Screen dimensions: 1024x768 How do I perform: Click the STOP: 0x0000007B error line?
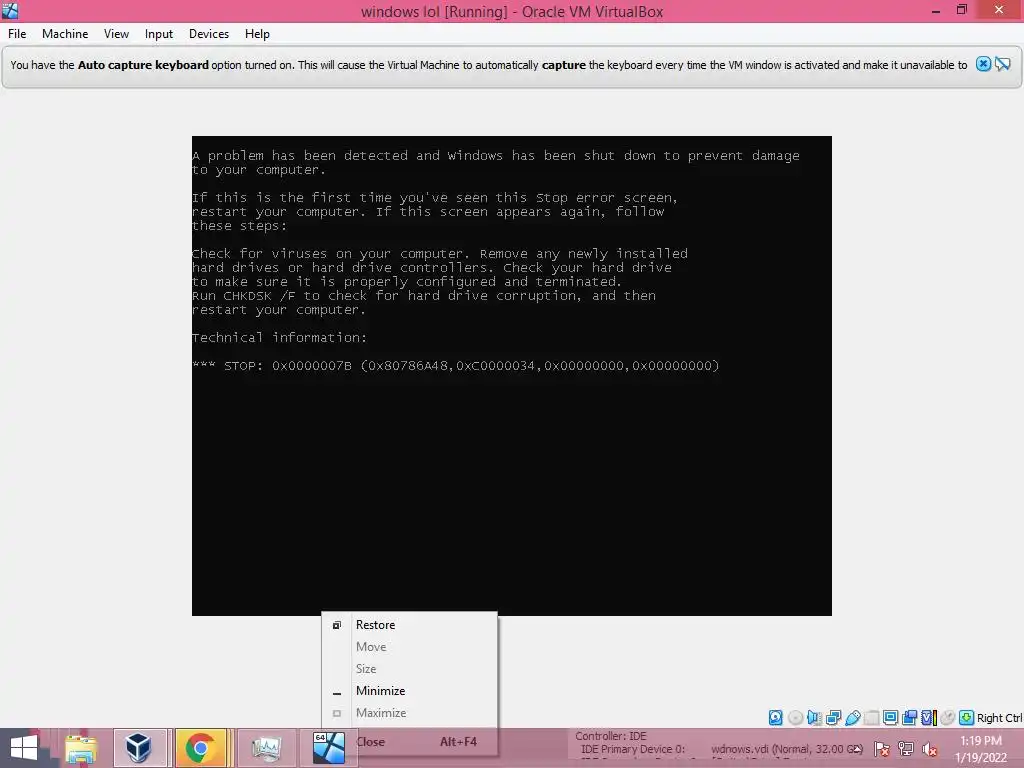coord(456,366)
